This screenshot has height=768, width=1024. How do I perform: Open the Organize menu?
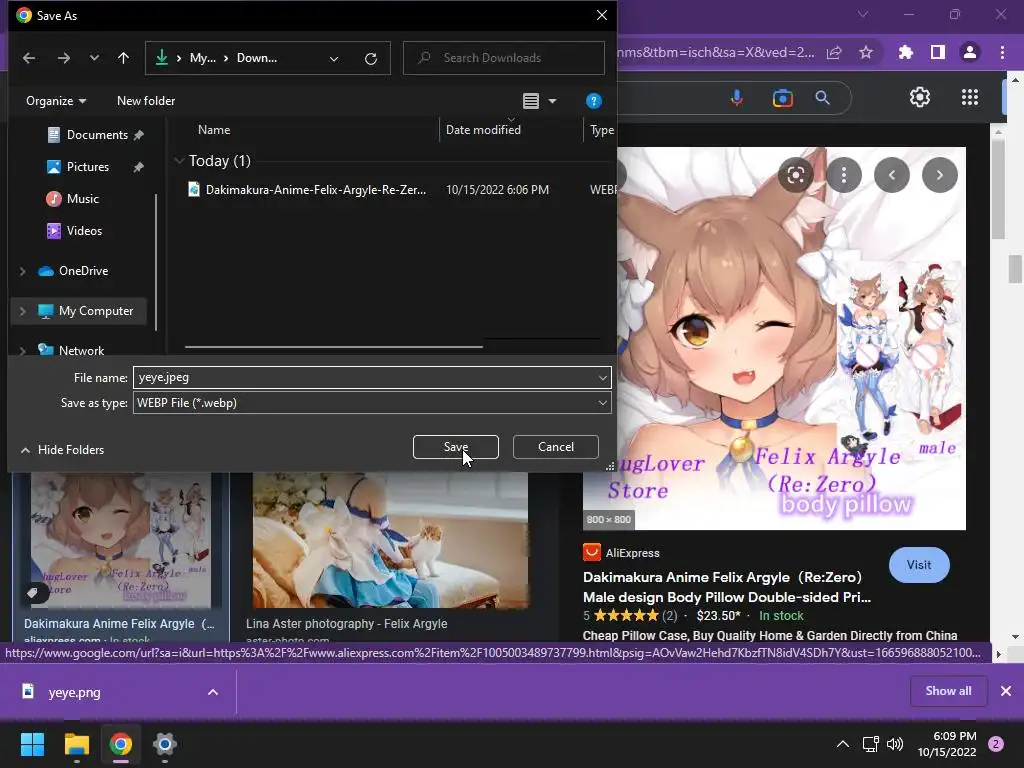56,101
